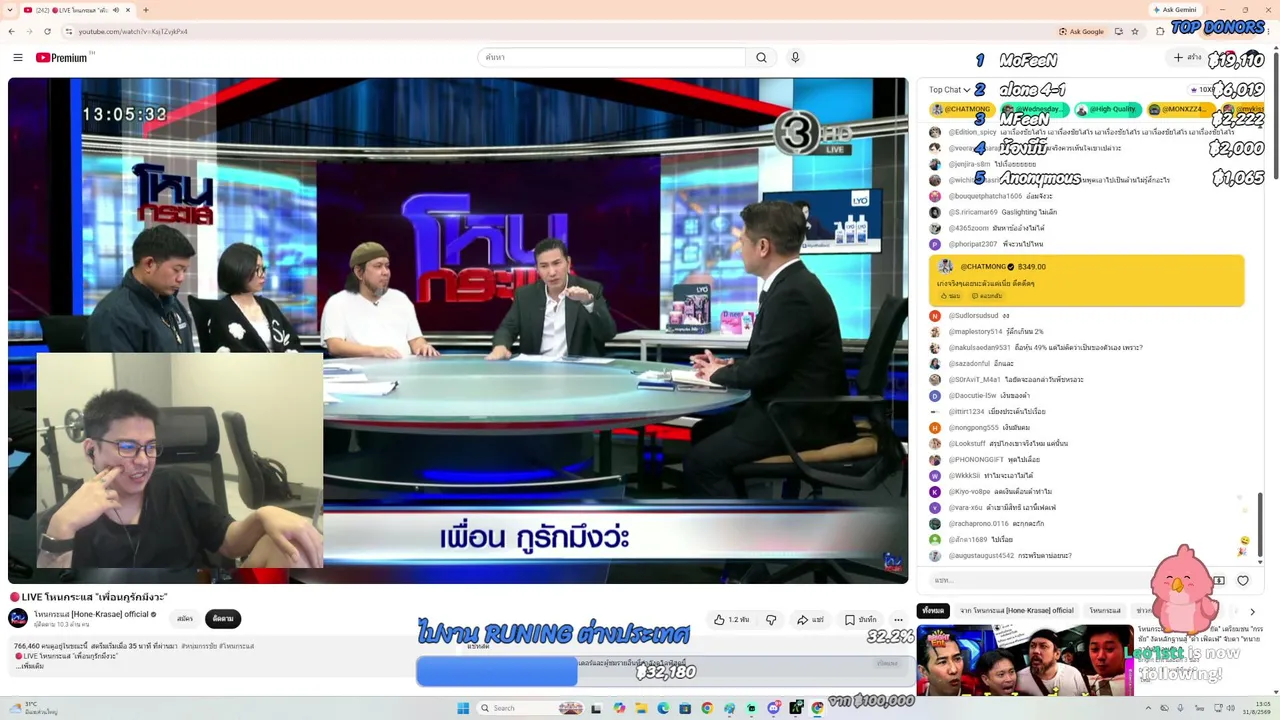Go back with the browser back arrow
Image resolution: width=1280 pixels, height=720 pixels.
[12, 32]
